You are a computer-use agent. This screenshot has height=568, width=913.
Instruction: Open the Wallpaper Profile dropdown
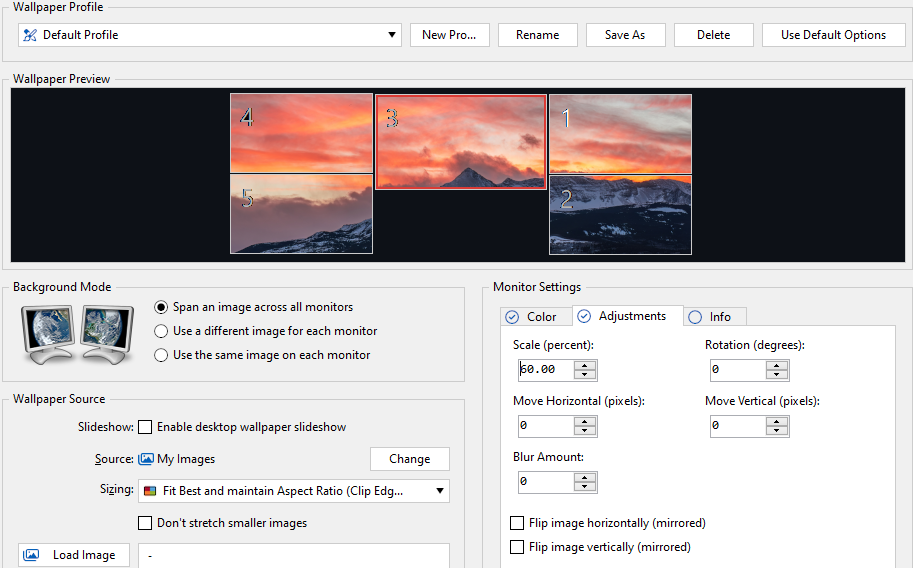[392, 35]
